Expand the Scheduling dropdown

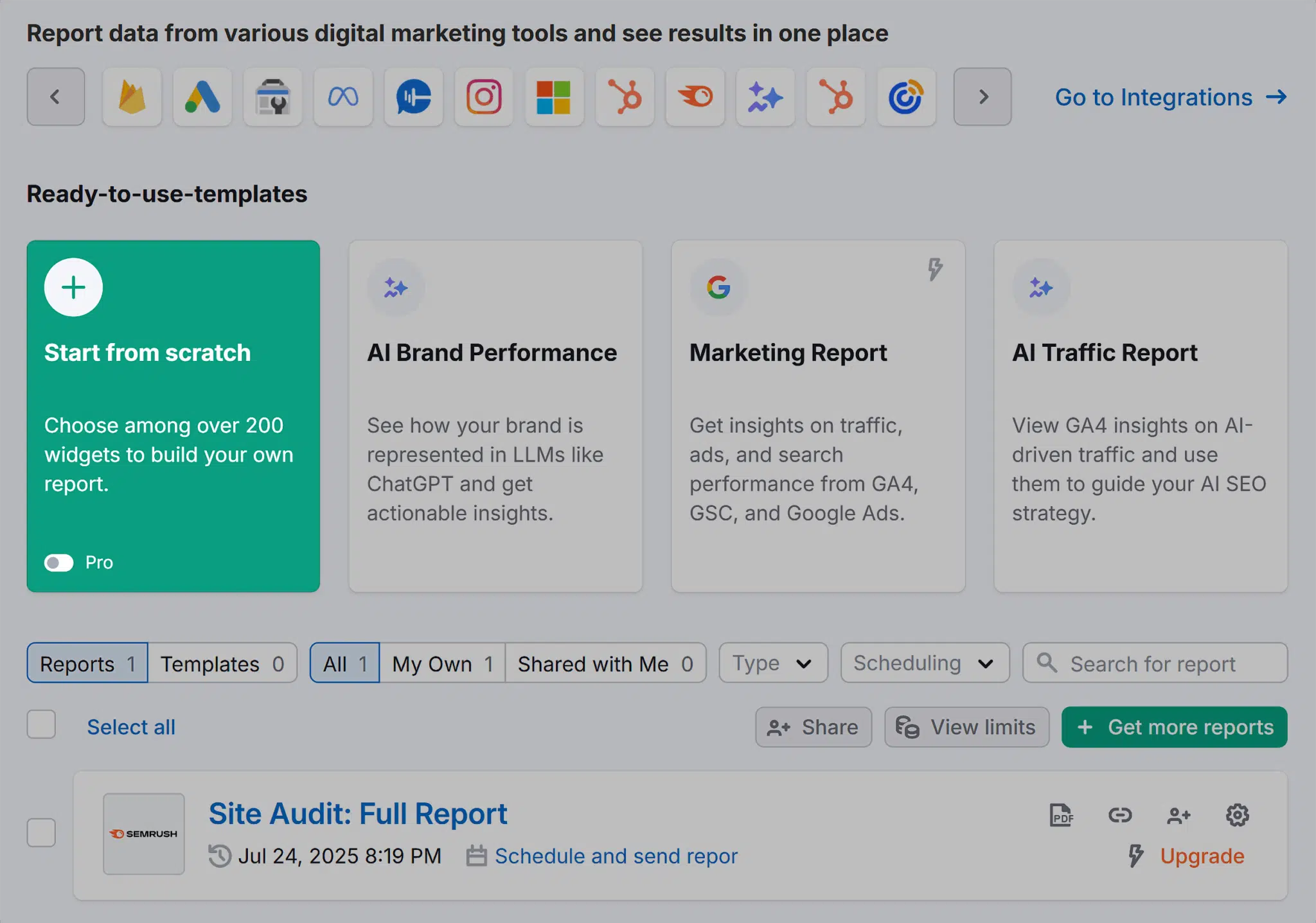pyautogui.click(x=925, y=663)
